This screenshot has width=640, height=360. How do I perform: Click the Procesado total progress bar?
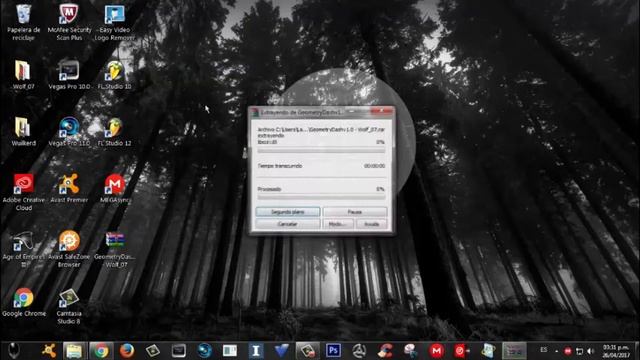pyautogui.click(x=321, y=197)
